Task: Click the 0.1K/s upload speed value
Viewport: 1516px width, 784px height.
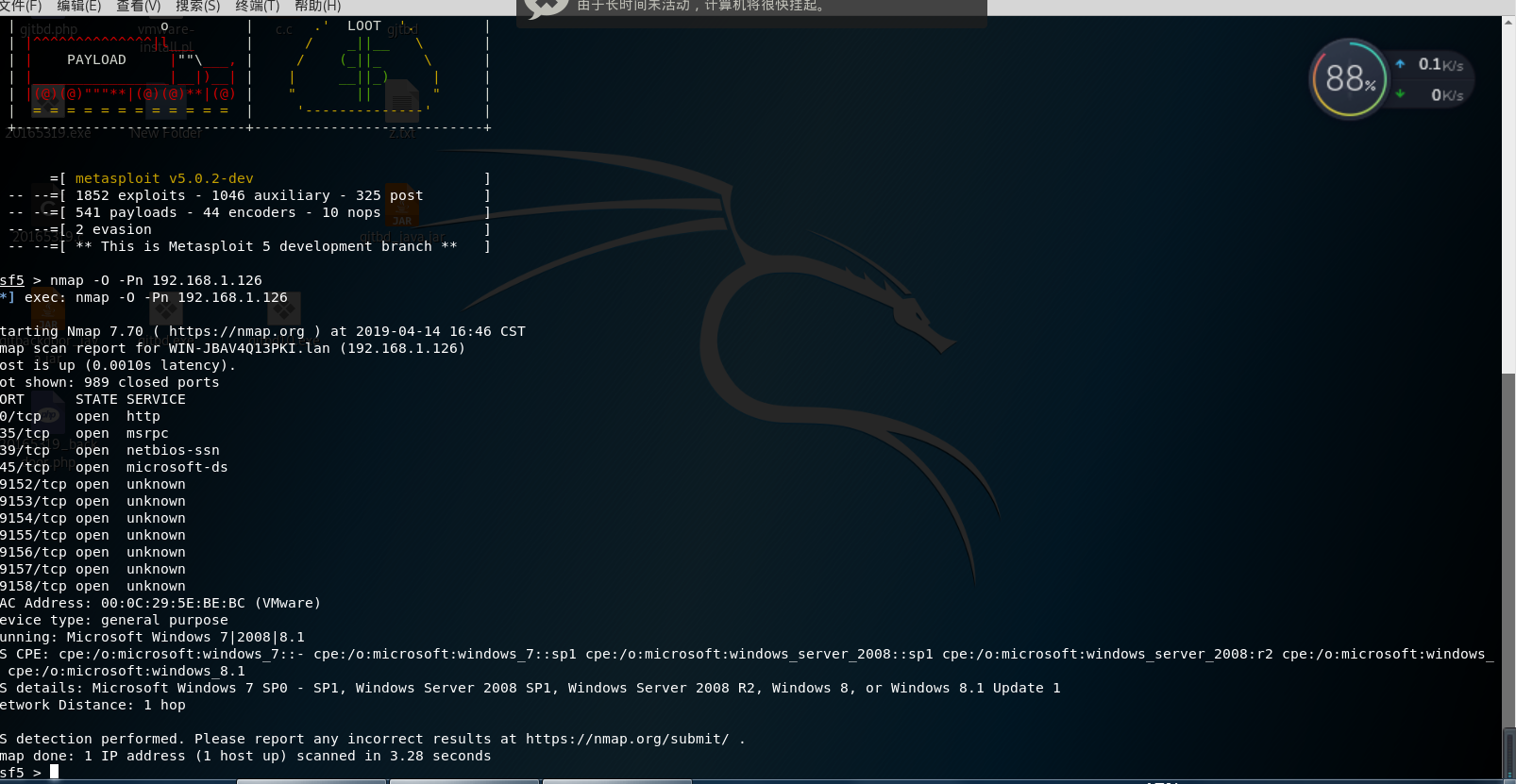Action: coord(1440,64)
